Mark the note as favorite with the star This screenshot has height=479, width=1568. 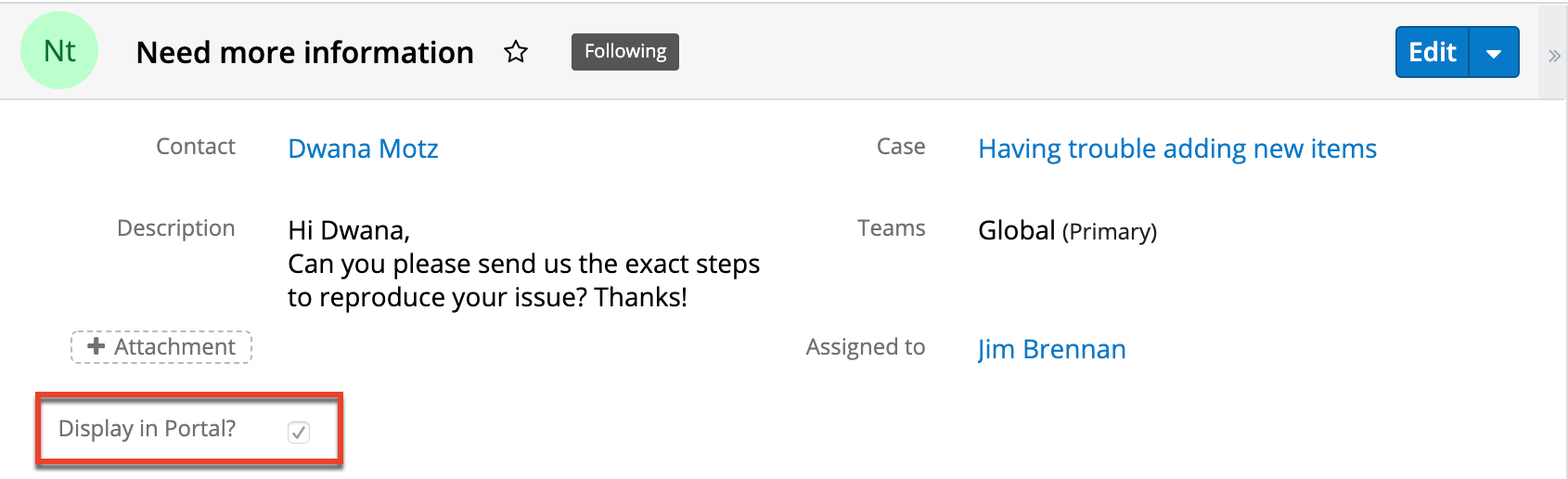coord(516,52)
